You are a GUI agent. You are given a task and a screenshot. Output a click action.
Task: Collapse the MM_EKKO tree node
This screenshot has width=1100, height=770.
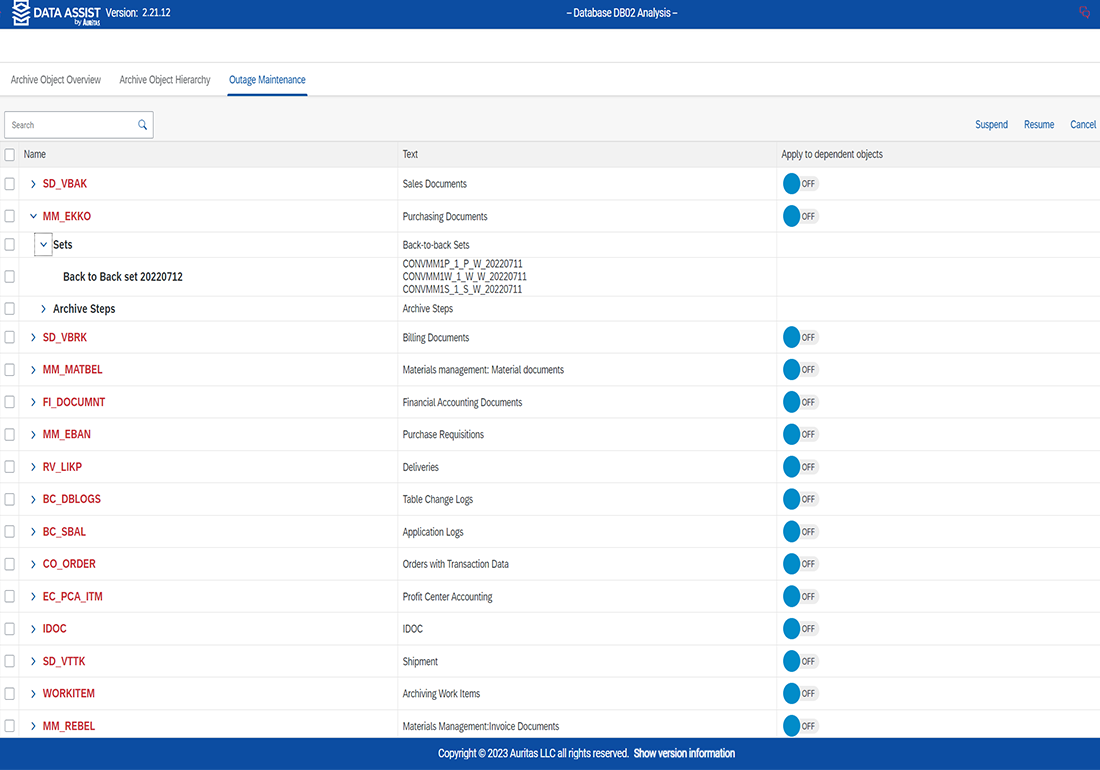coord(33,216)
